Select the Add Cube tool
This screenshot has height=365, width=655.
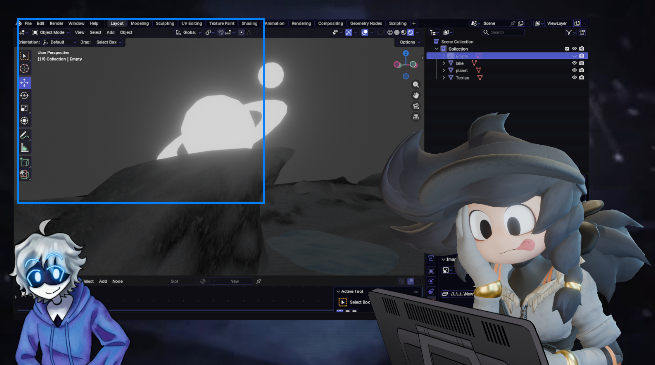pos(25,162)
